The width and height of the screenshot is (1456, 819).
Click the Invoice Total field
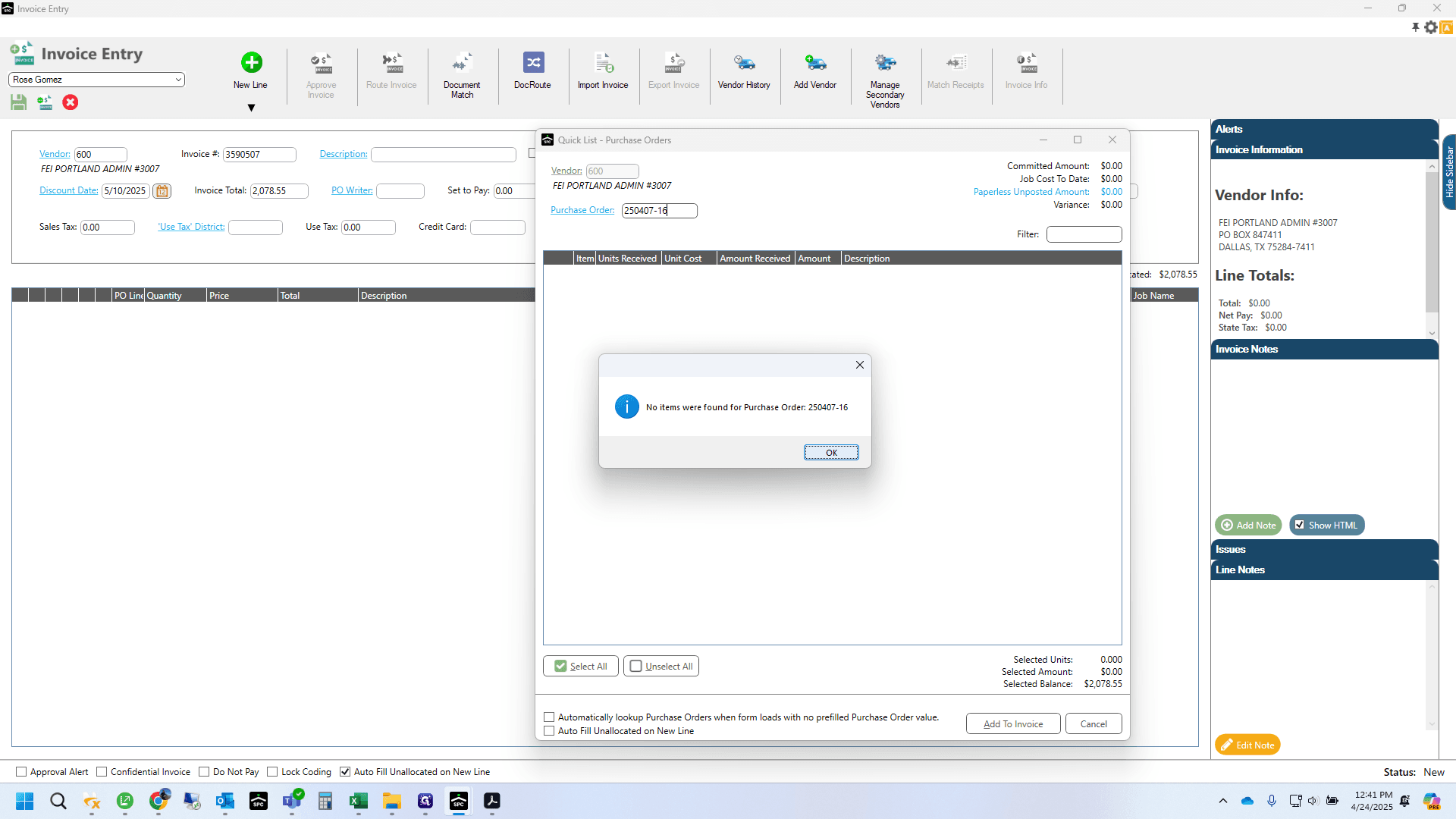279,191
